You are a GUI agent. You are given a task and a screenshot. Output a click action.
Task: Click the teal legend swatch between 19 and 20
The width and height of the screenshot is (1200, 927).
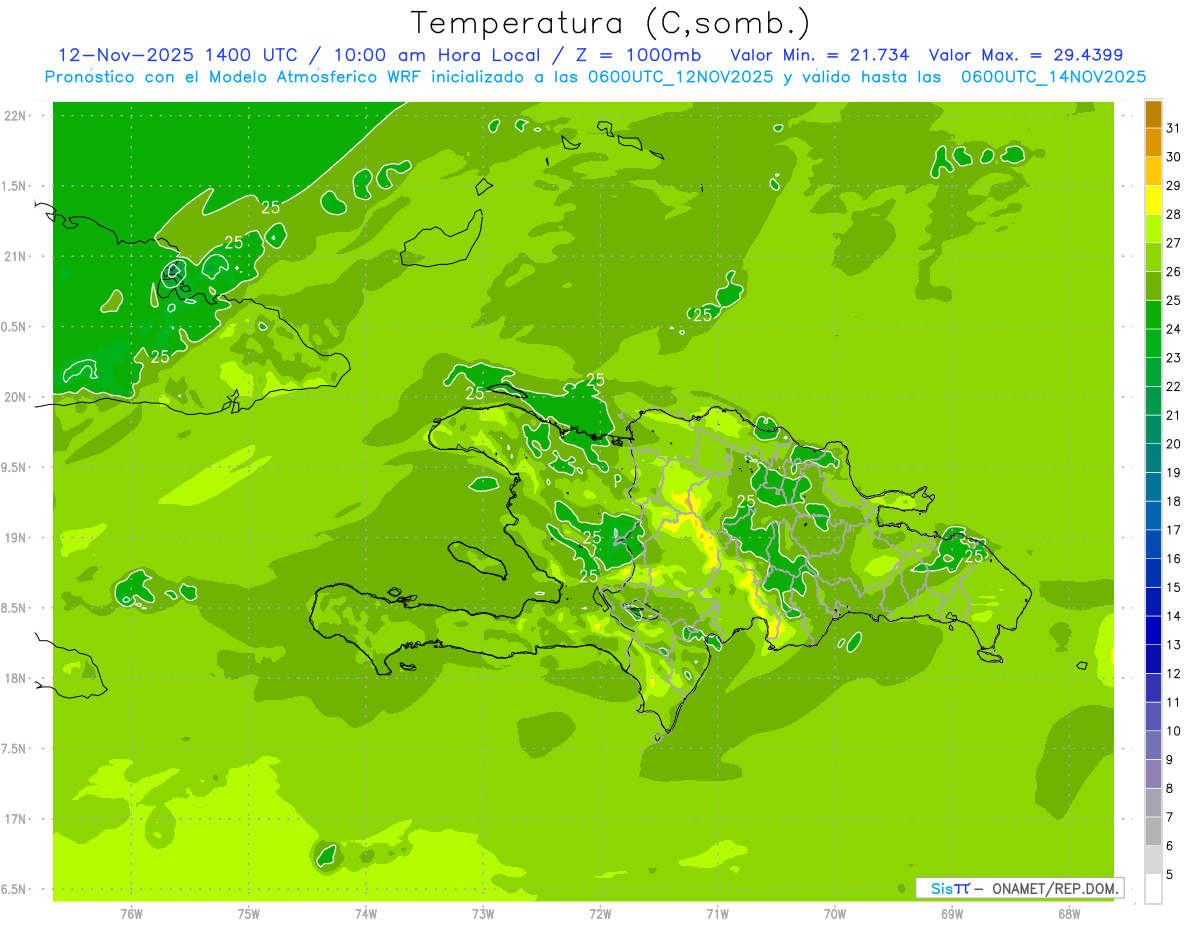coord(1153,458)
